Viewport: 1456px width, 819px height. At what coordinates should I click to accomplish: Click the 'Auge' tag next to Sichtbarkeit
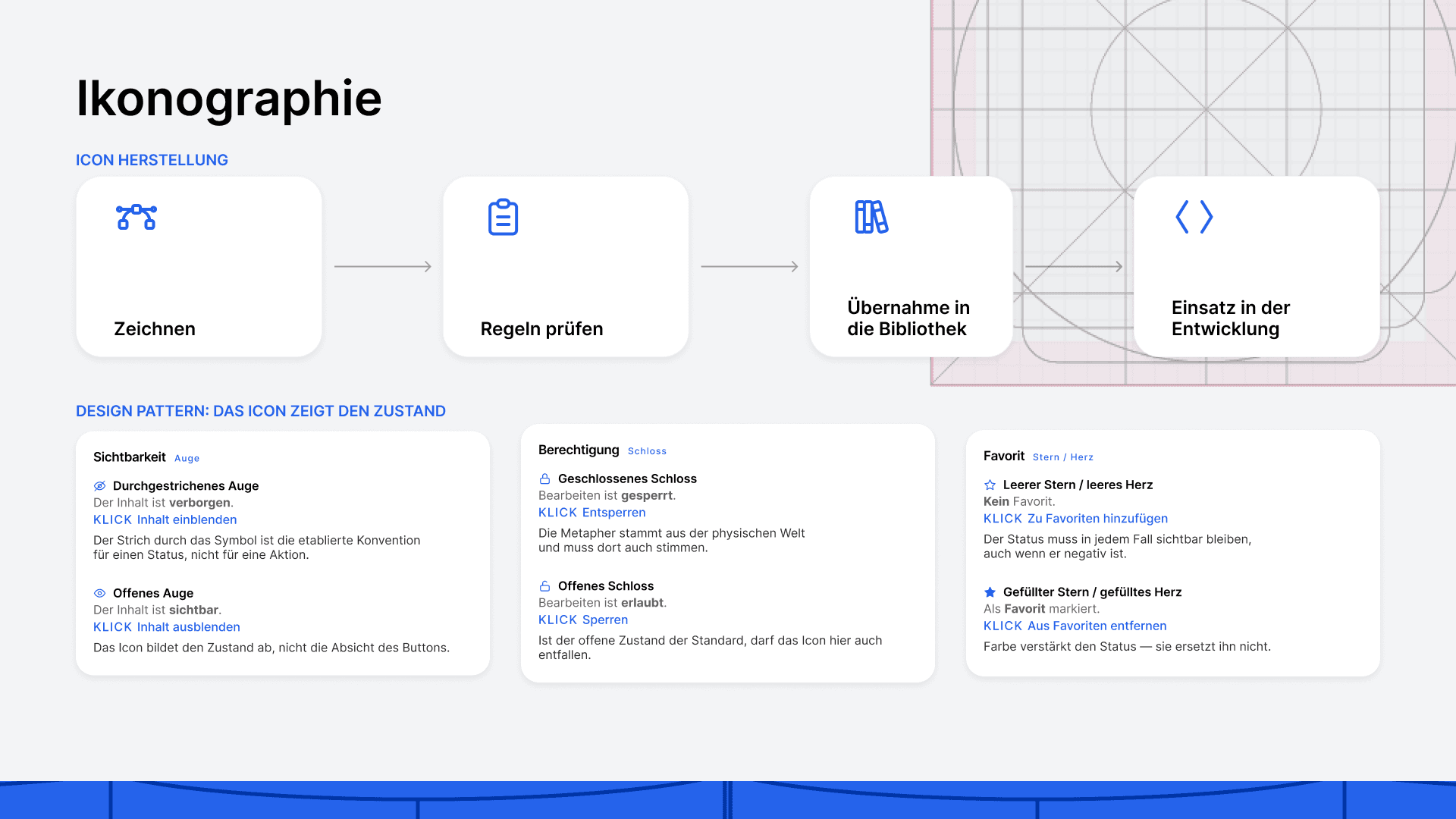(x=187, y=459)
